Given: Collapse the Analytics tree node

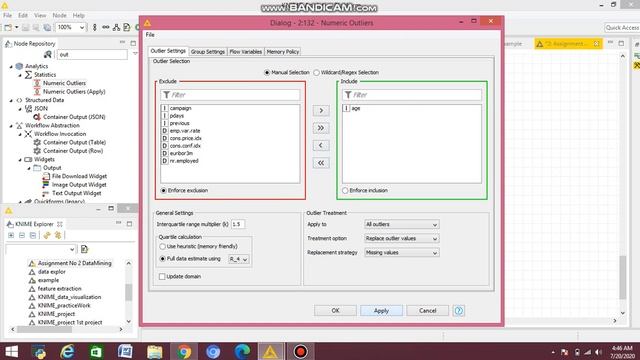Looking at the screenshot, I should pos(11,66).
